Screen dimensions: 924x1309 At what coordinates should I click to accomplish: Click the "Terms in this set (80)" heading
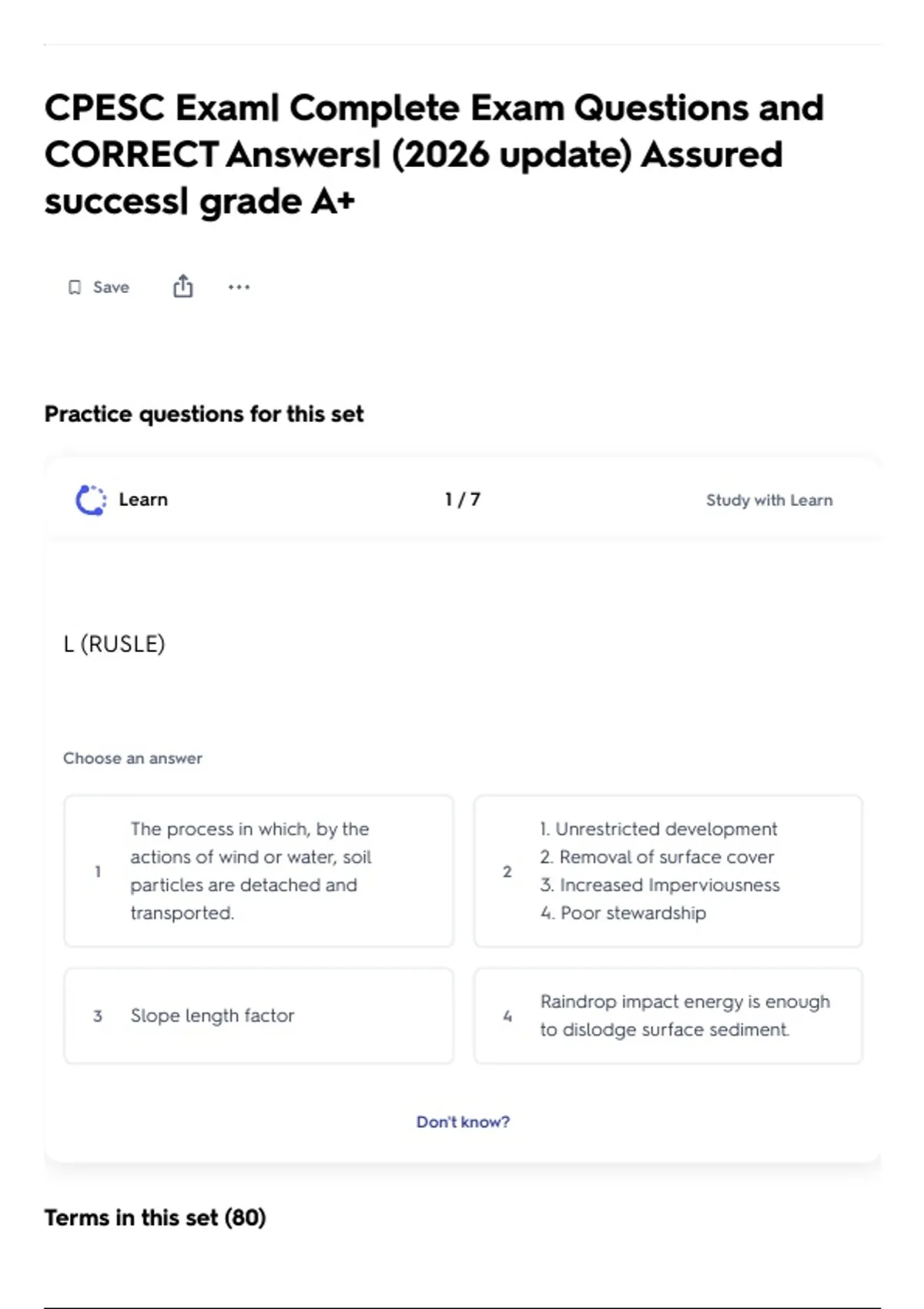click(x=155, y=1217)
